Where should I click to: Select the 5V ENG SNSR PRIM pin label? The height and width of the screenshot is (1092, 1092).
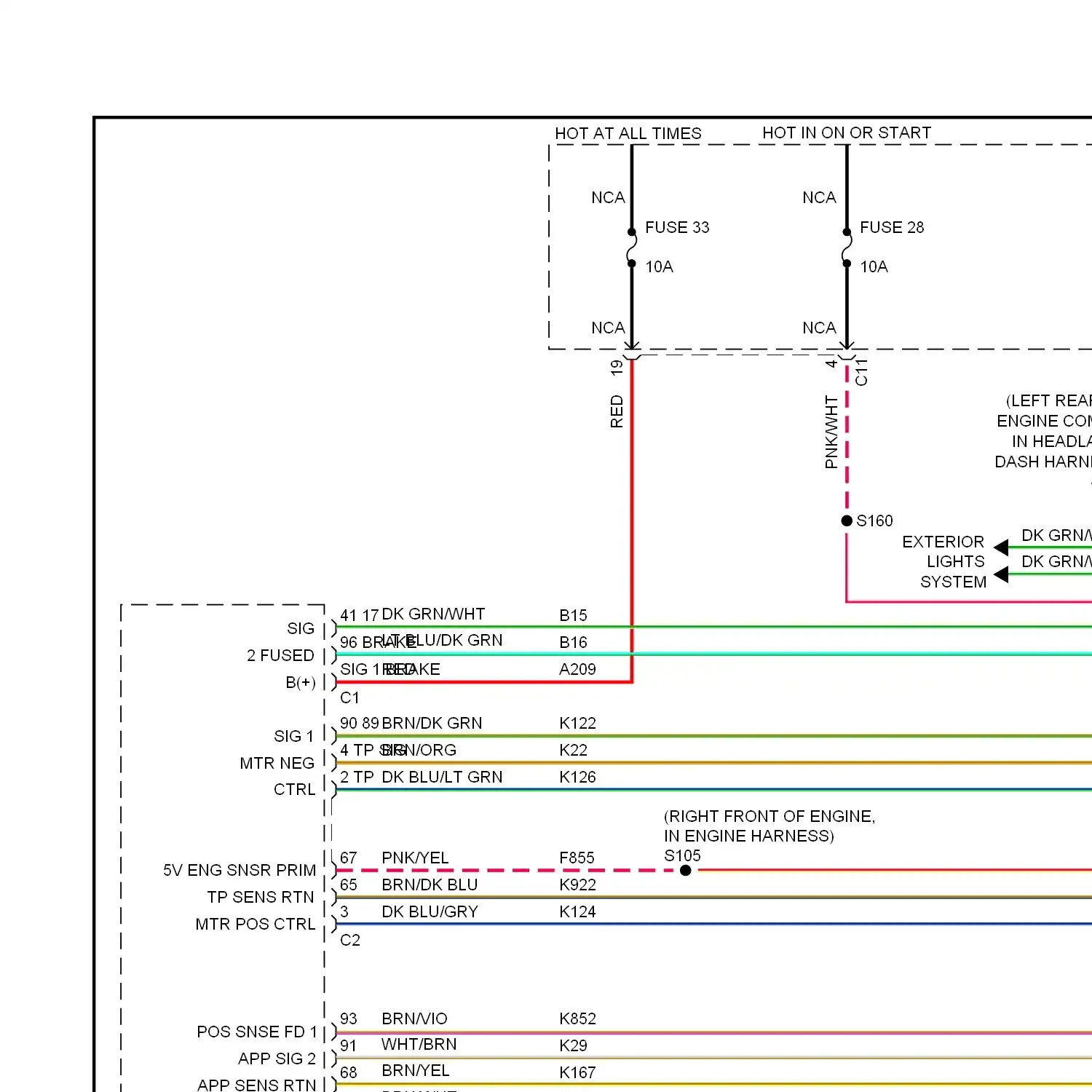[x=240, y=870]
